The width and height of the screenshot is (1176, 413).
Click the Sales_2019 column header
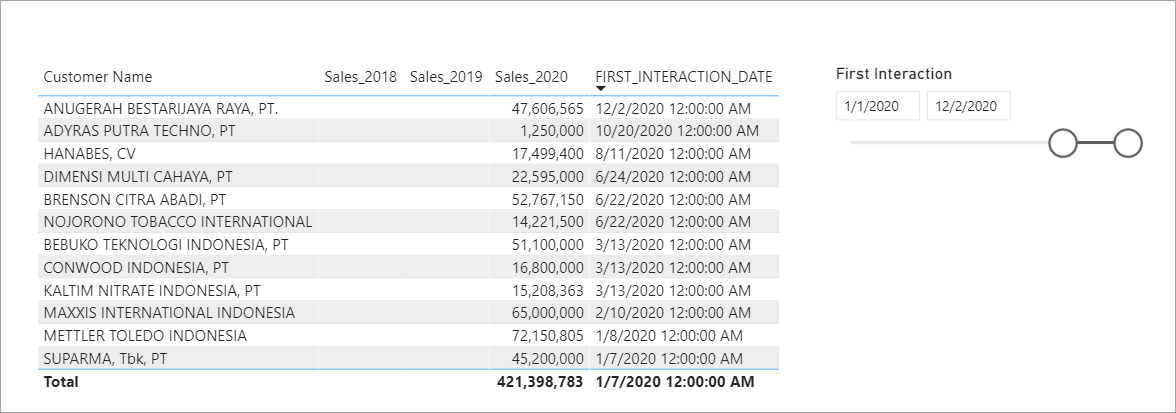[x=446, y=77]
